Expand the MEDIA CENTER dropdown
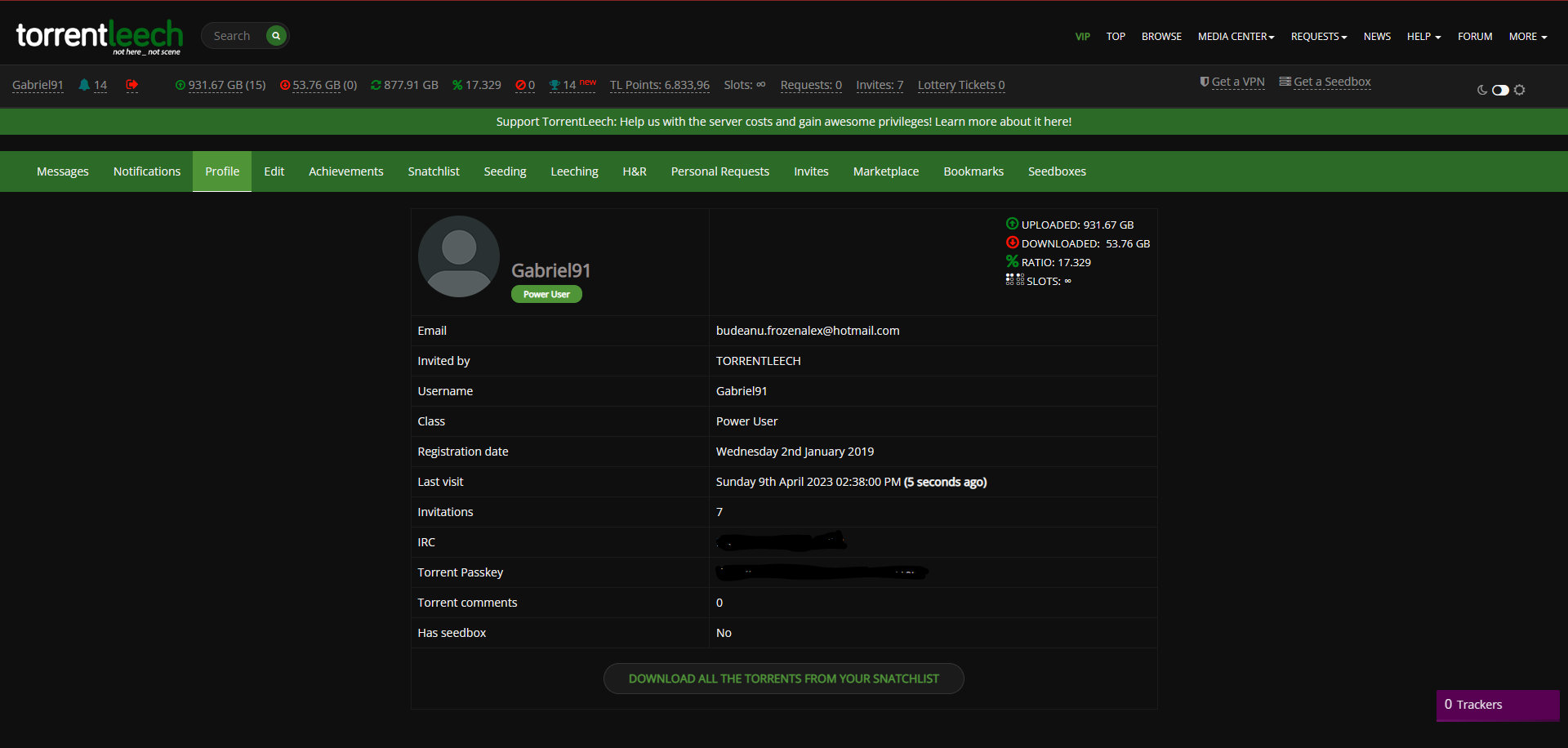The image size is (1568, 748). tap(1236, 37)
